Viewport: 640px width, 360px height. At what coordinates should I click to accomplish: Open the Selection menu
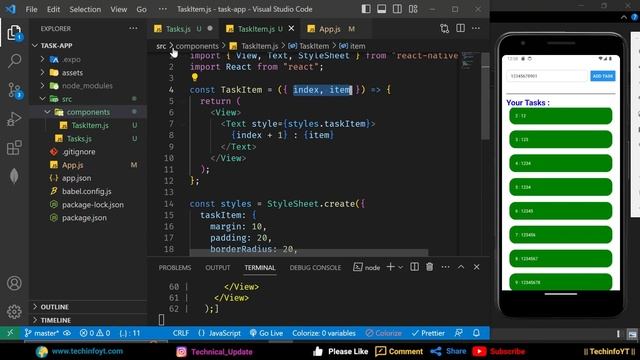click(x=85, y=9)
